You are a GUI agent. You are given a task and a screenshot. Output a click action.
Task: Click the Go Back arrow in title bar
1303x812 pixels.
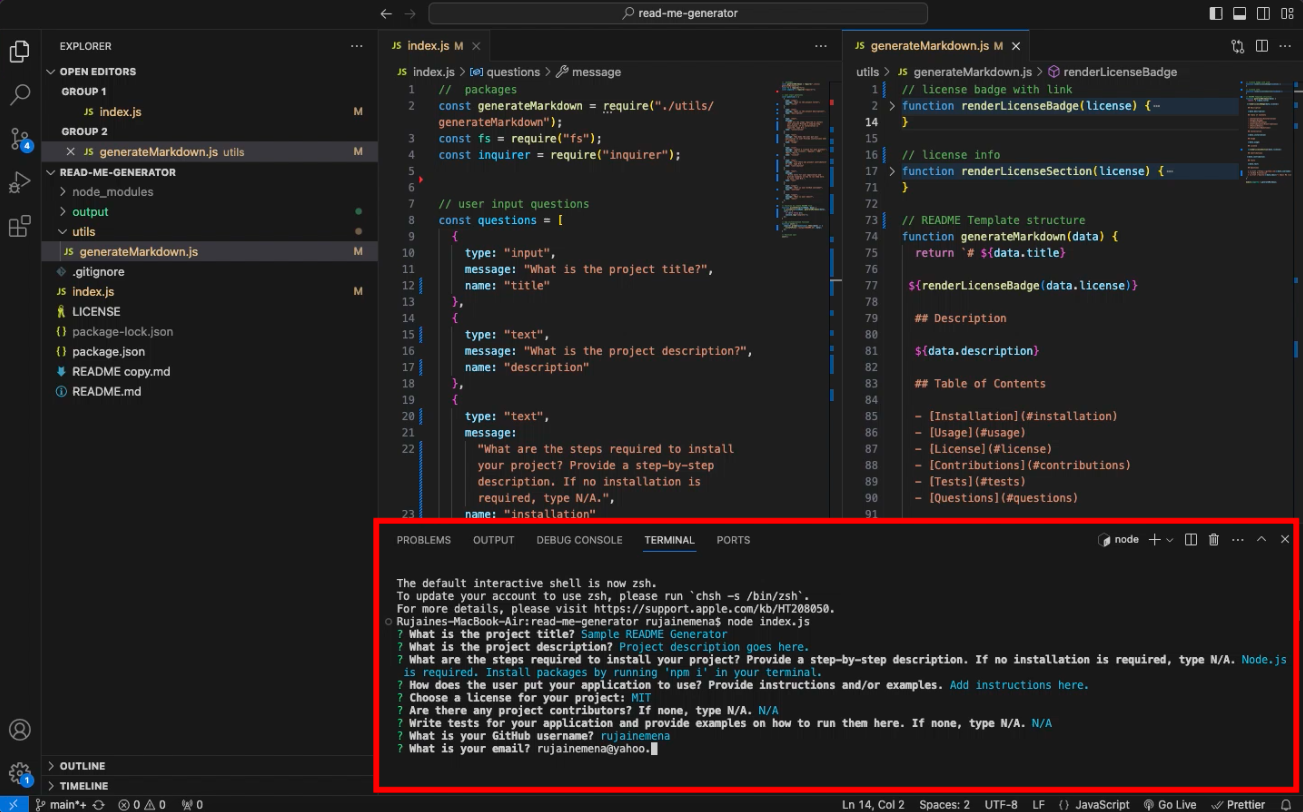(x=387, y=14)
